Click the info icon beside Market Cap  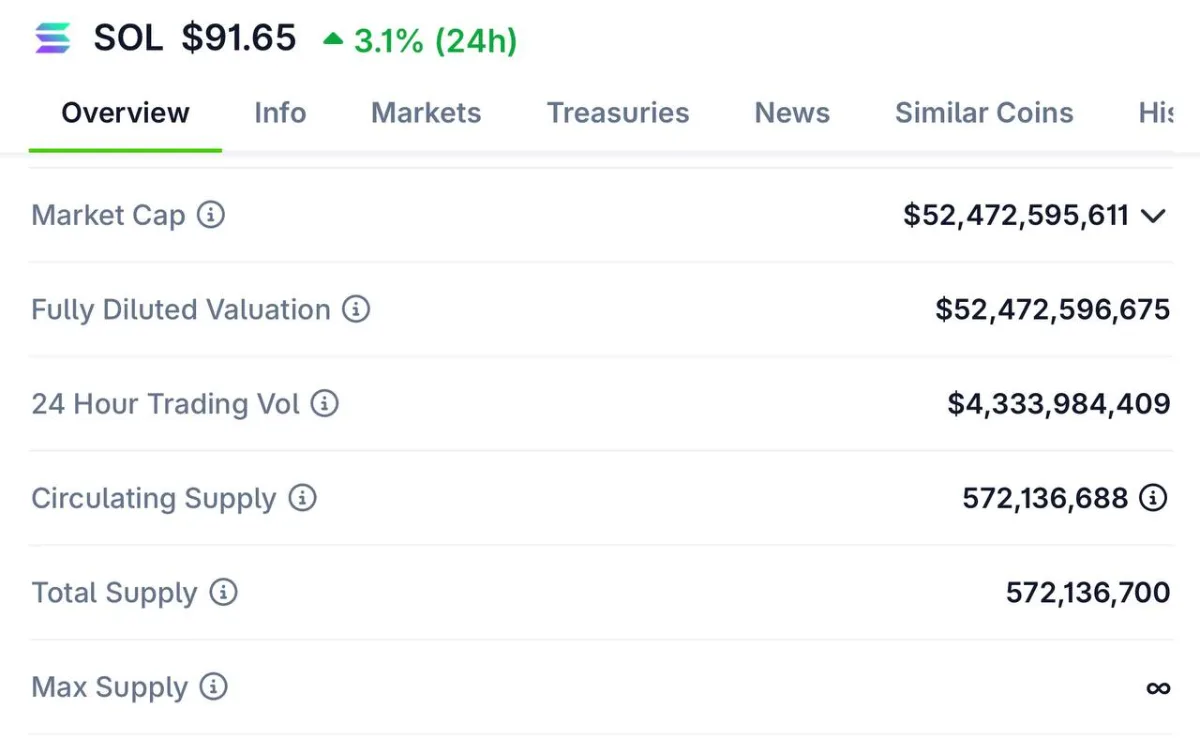210,215
